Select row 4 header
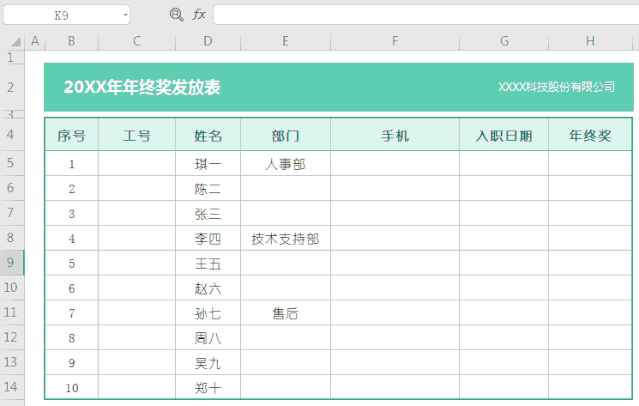This screenshot has height=406, width=639. tap(11, 135)
